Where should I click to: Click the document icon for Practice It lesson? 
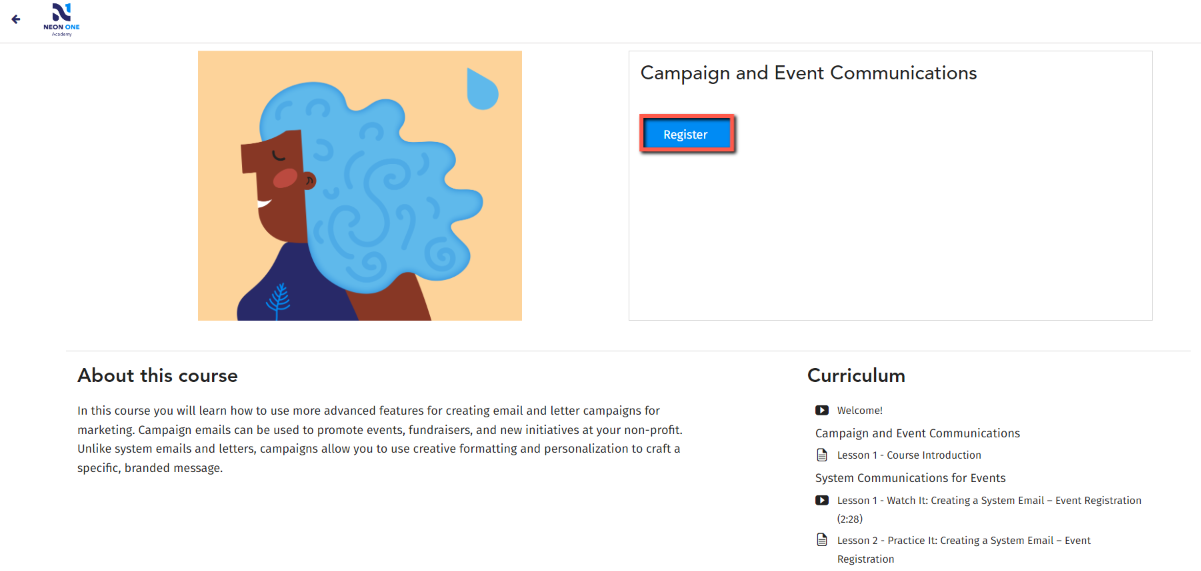pyautogui.click(x=822, y=540)
